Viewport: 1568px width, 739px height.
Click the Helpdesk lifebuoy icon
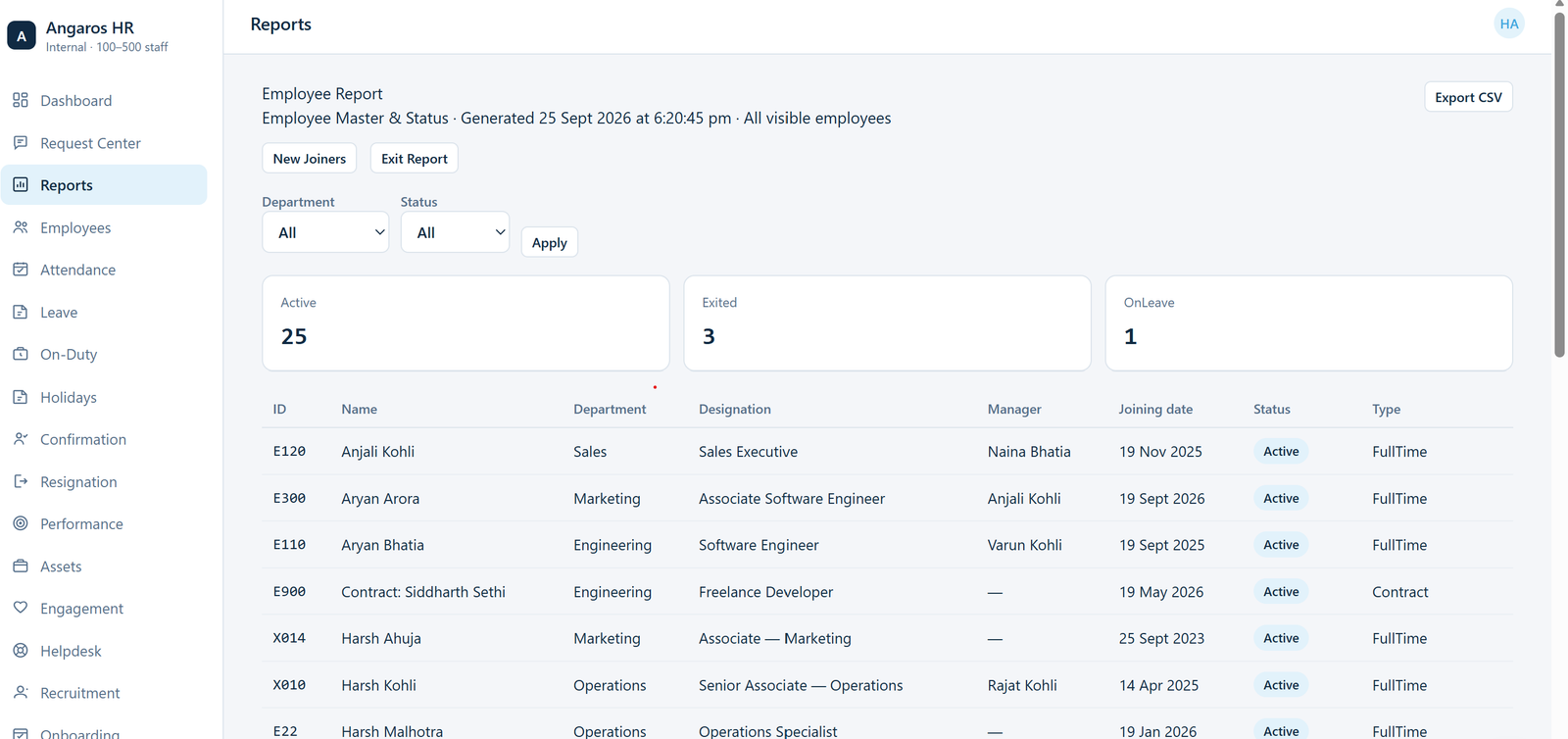coord(21,651)
